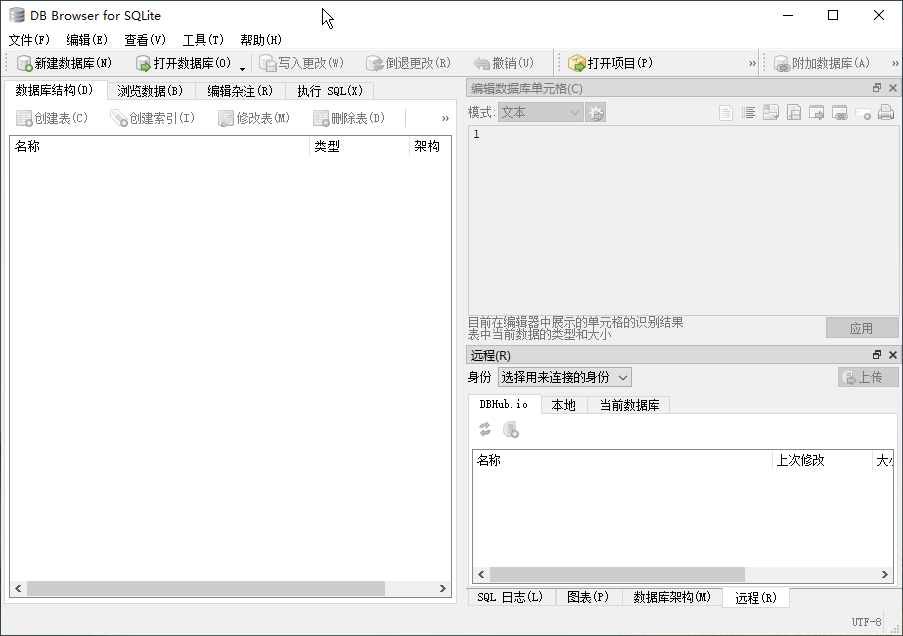Click right arrow of structure tree scrollbar
The image size is (903, 636).
[x=442, y=588]
